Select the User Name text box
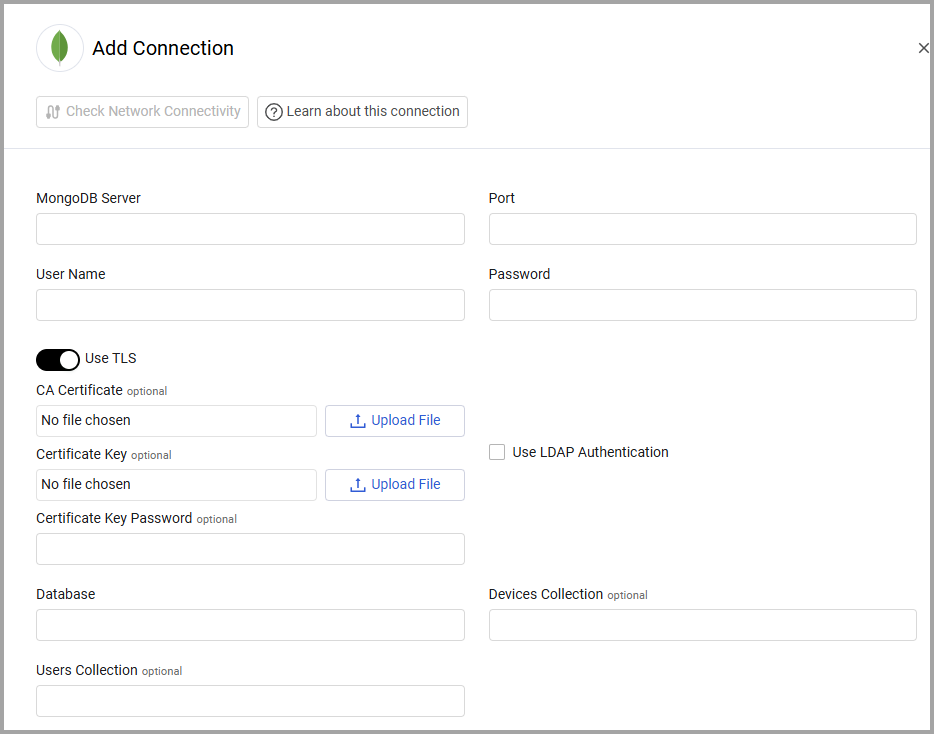This screenshot has height=734, width=934. tap(250, 305)
